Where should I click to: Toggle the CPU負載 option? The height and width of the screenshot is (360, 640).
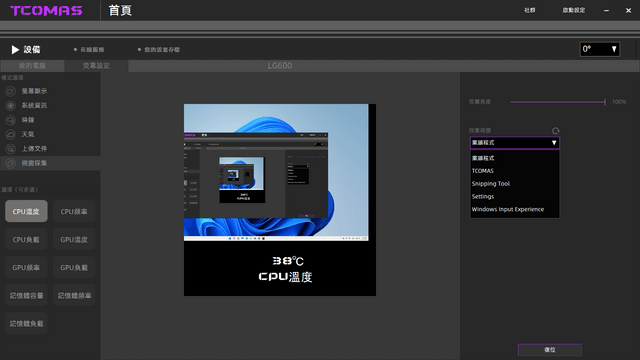(x=26, y=240)
